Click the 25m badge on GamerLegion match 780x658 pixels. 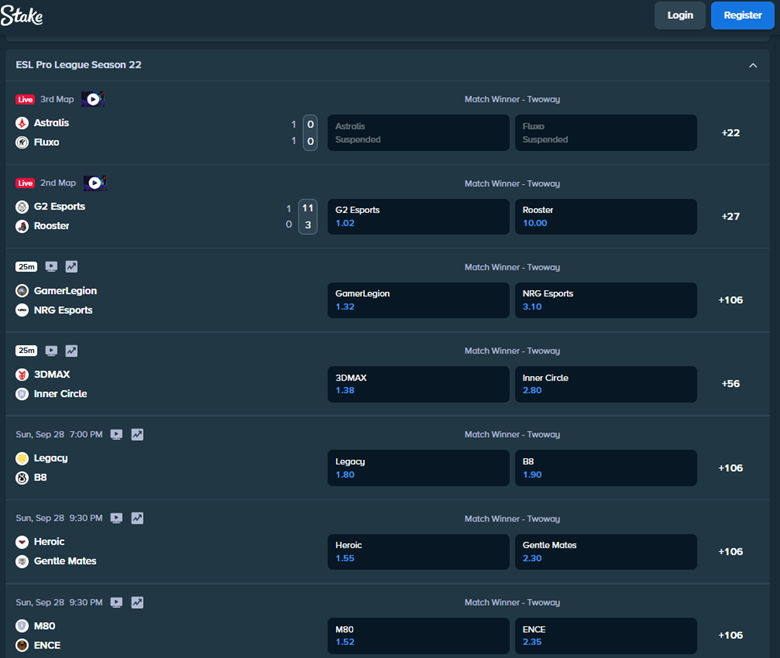click(x=26, y=267)
